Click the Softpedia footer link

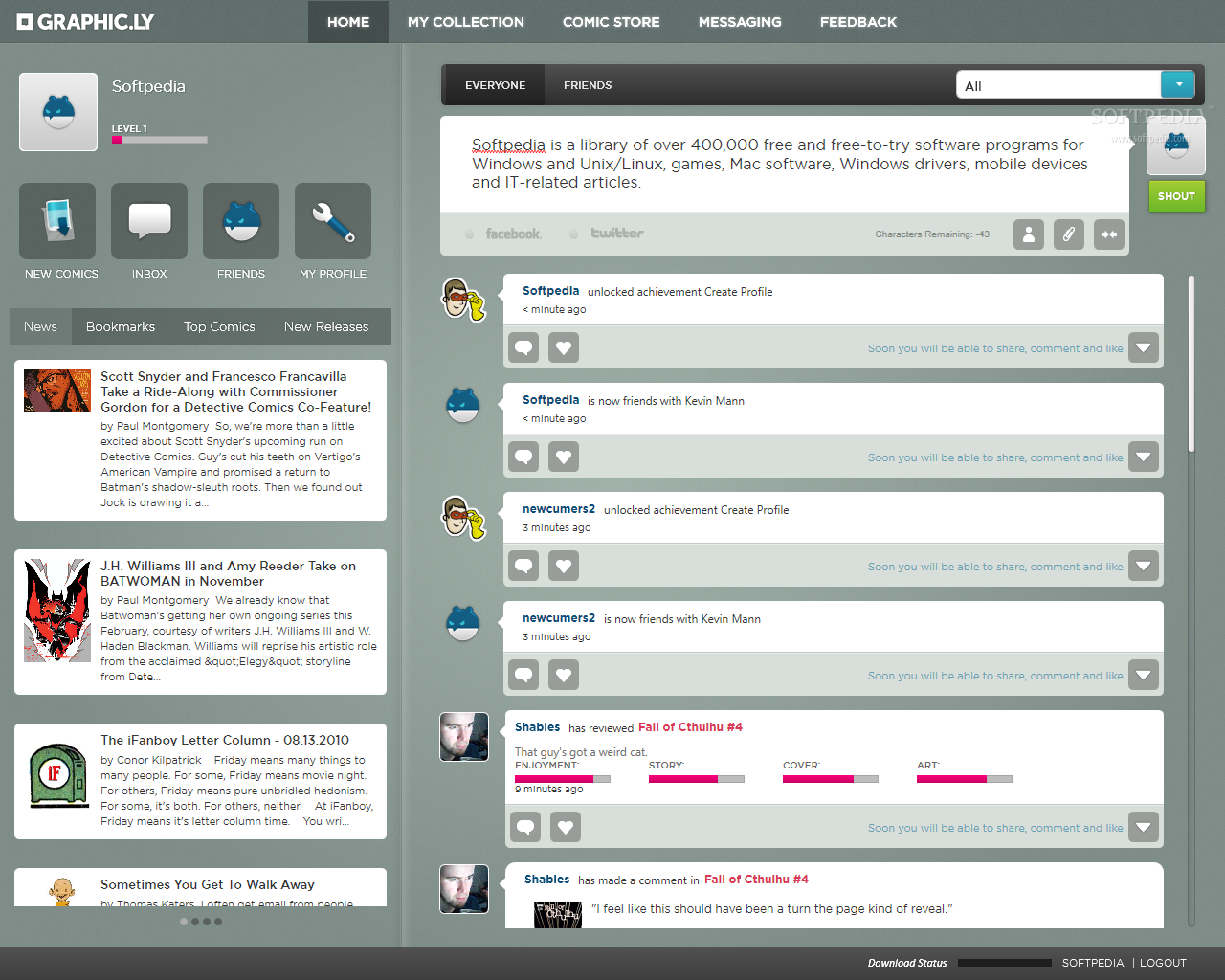coord(1093,963)
